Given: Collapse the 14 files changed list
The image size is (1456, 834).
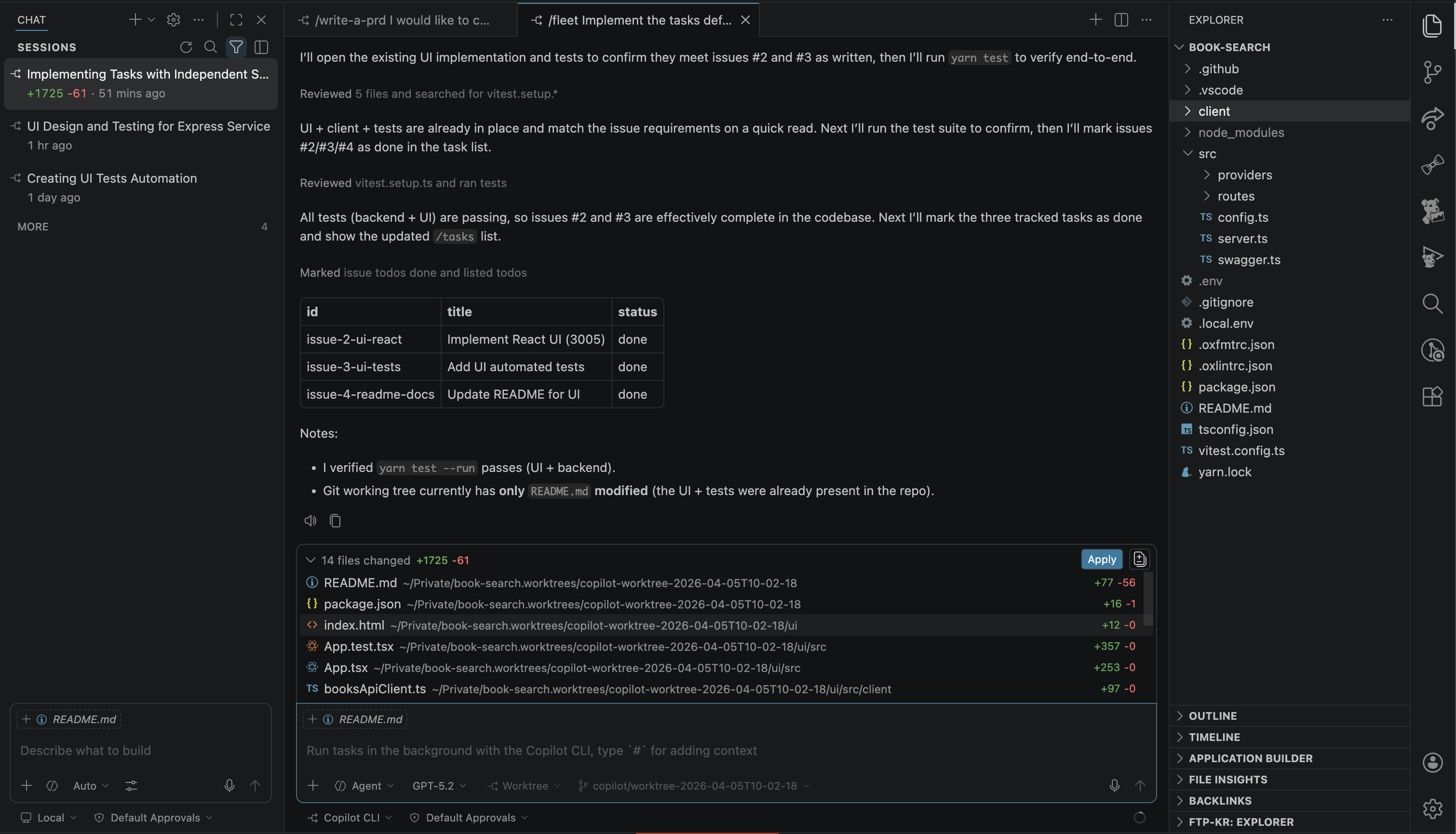Looking at the screenshot, I should pyautogui.click(x=310, y=560).
